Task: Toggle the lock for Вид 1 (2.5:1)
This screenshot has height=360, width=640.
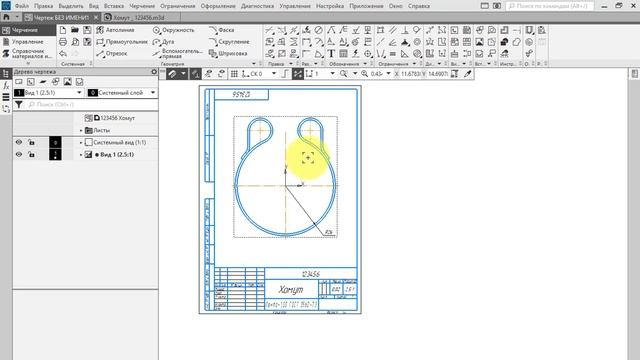Action: (31, 155)
